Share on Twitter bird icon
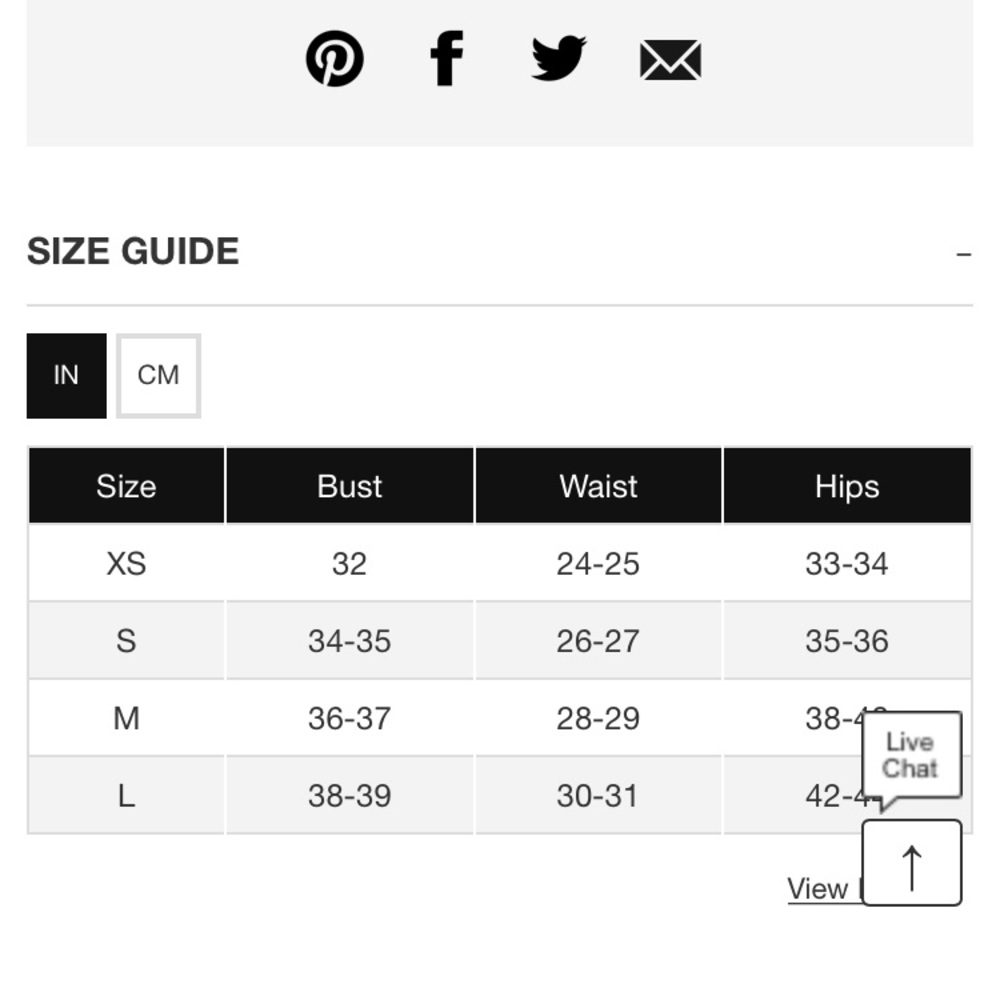Screen dimensions: 1000x1000 (x=559, y=58)
